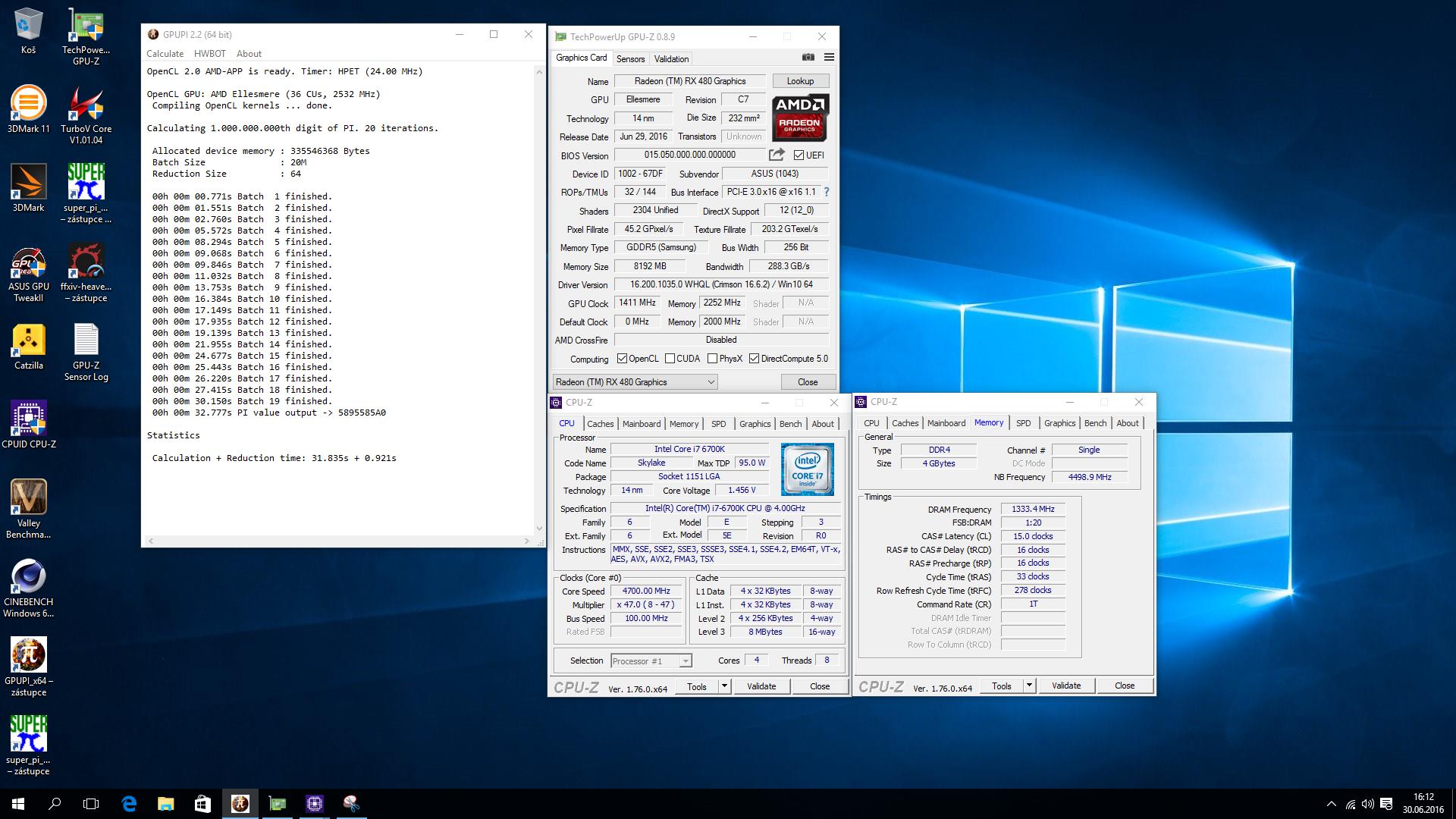The height and width of the screenshot is (819, 1456).
Task: Open Mainboard tab in left CPU-Z window
Action: point(642,424)
